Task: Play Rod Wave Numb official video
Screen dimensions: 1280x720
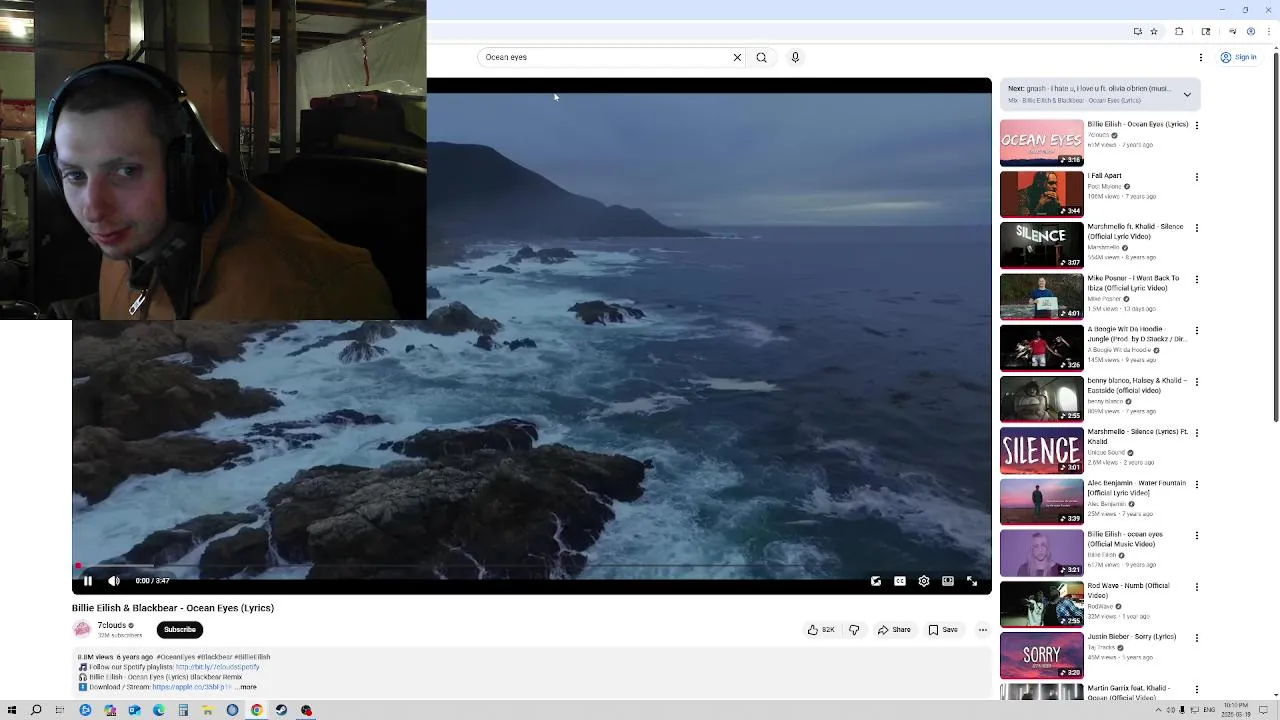Action: [x=1042, y=604]
